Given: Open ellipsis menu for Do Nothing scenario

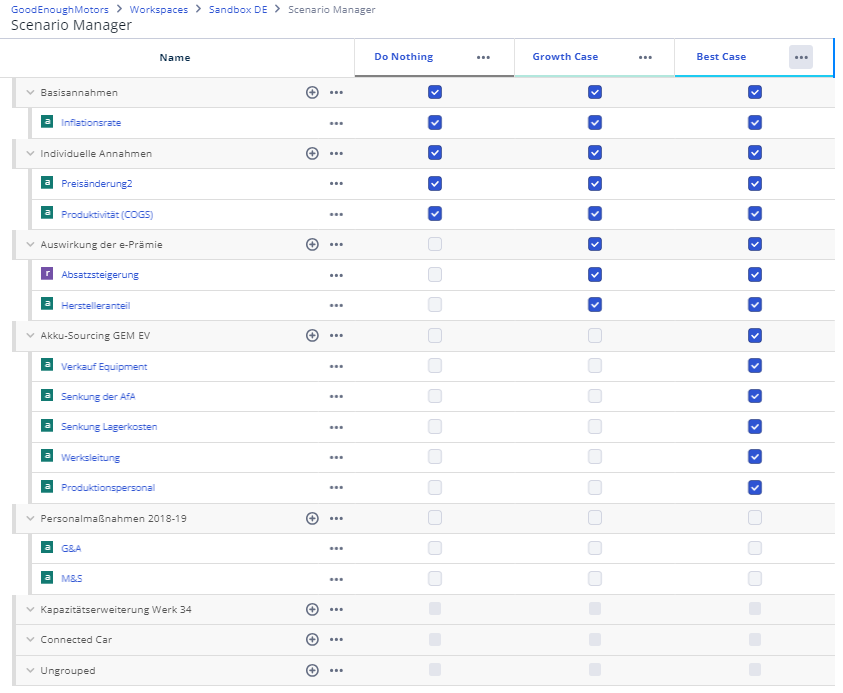Looking at the screenshot, I should (x=483, y=58).
